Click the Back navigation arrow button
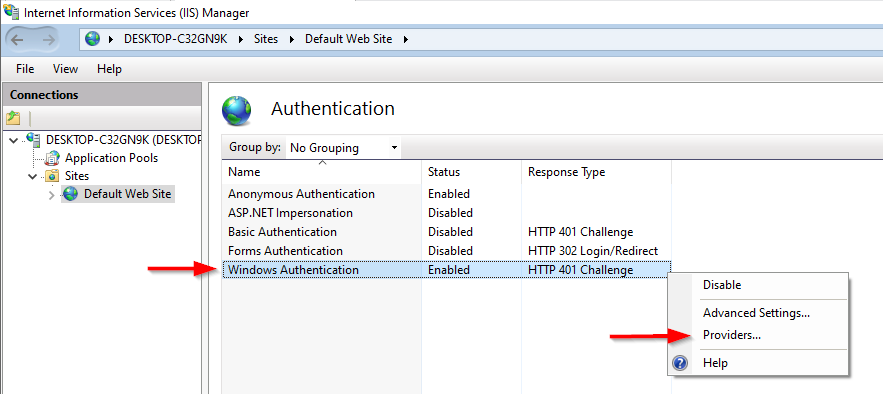The image size is (883, 394). (x=17, y=39)
